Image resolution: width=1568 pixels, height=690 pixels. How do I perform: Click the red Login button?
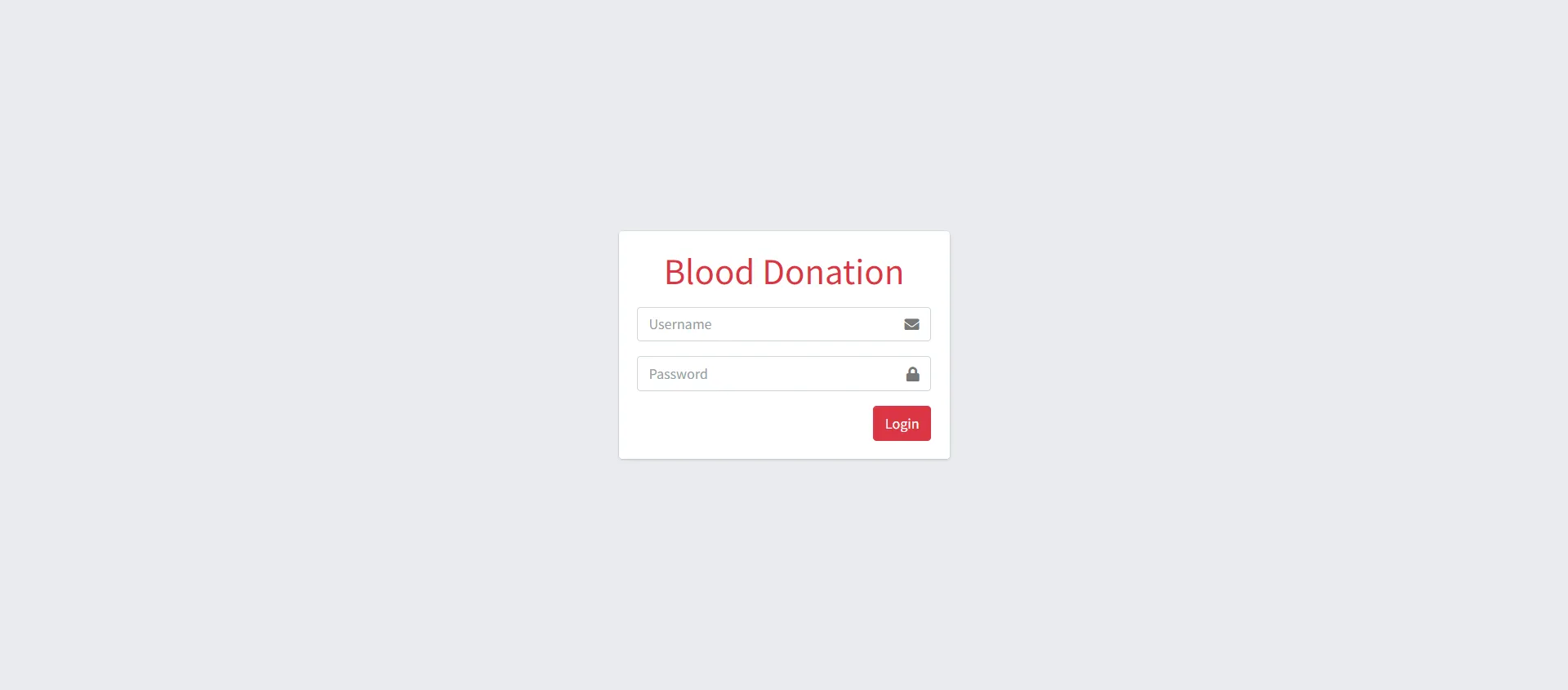click(902, 423)
